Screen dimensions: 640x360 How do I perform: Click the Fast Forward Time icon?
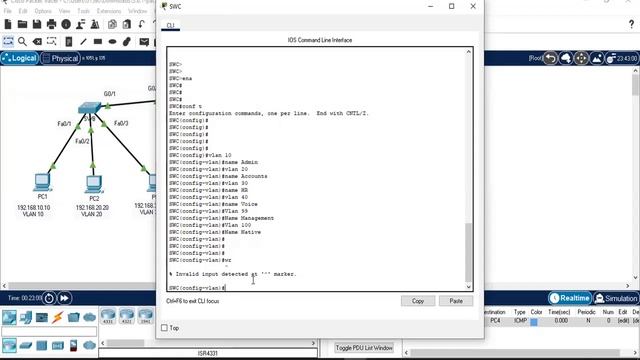64,298
